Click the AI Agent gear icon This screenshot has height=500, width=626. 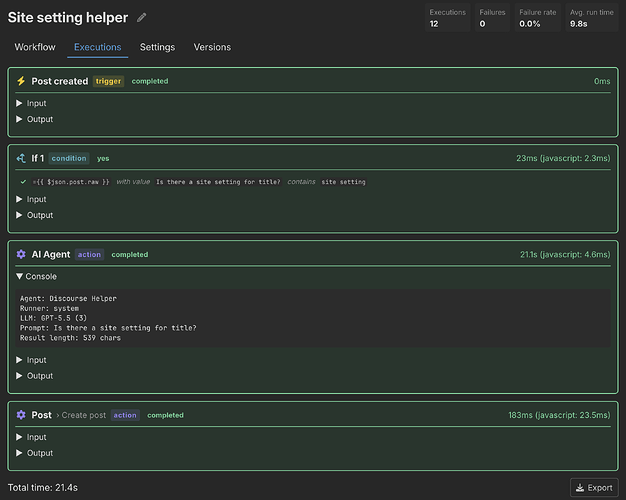[x=21, y=254]
